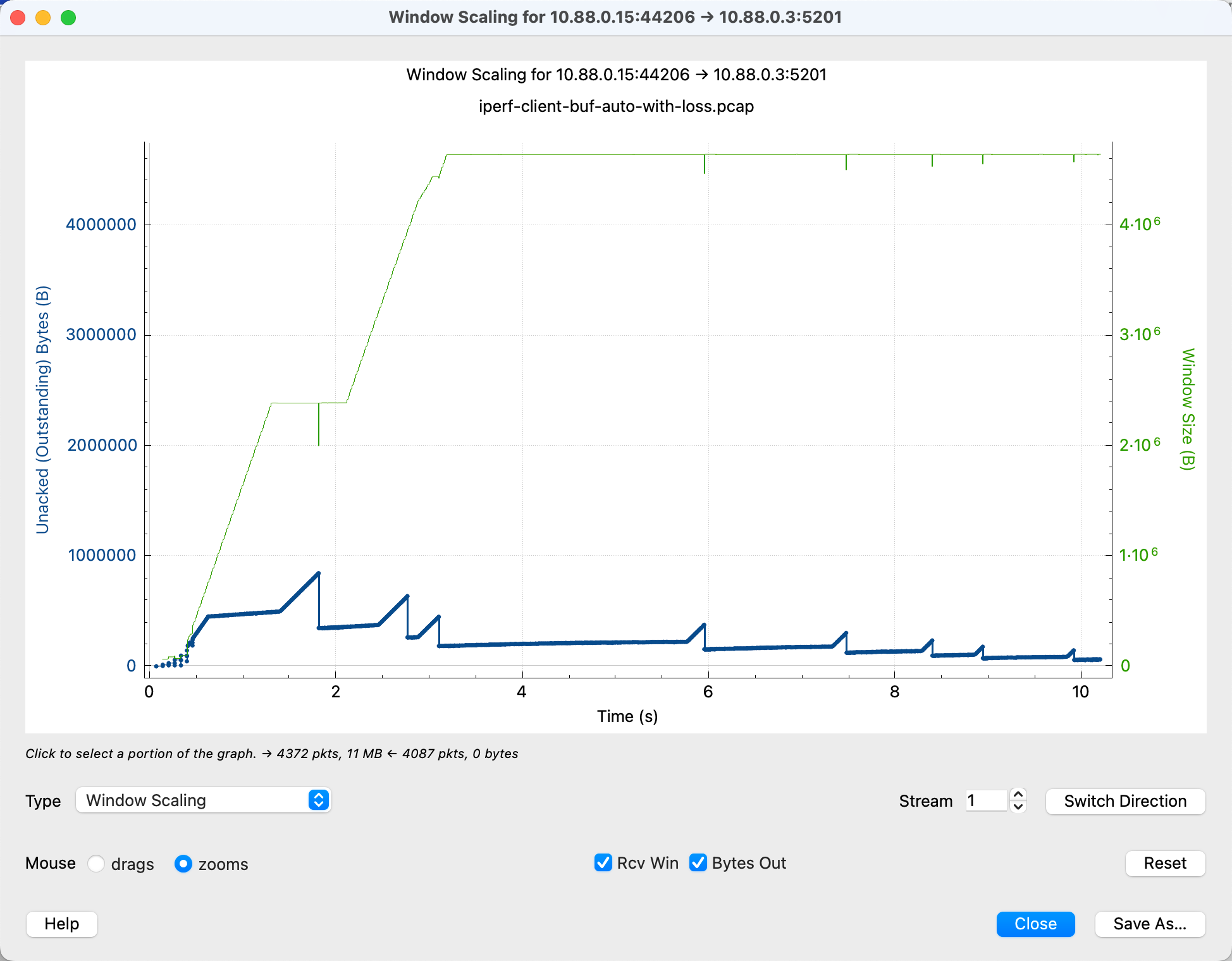
Task: Uncheck the Rcv Win checkbox
Action: 603,863
